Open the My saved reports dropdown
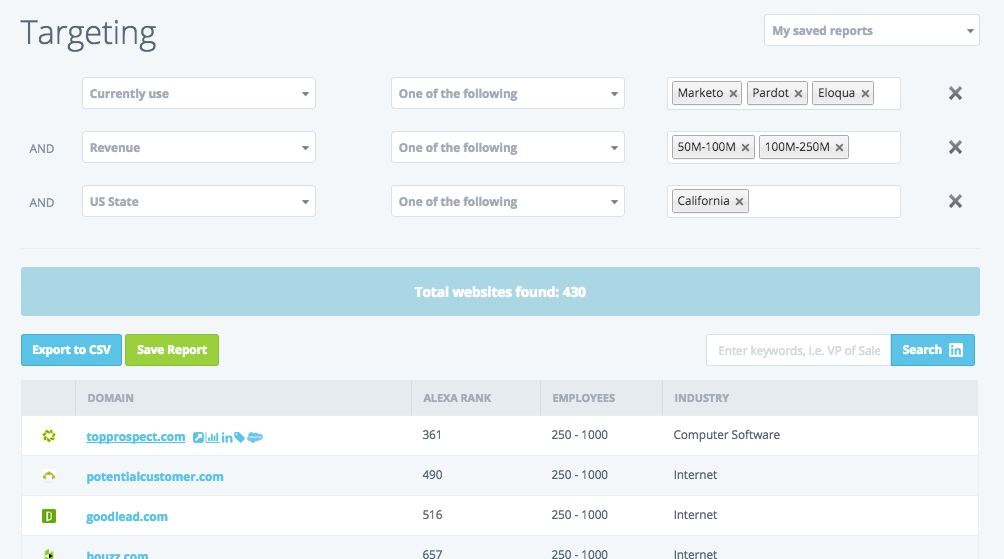 coord(871,31)
